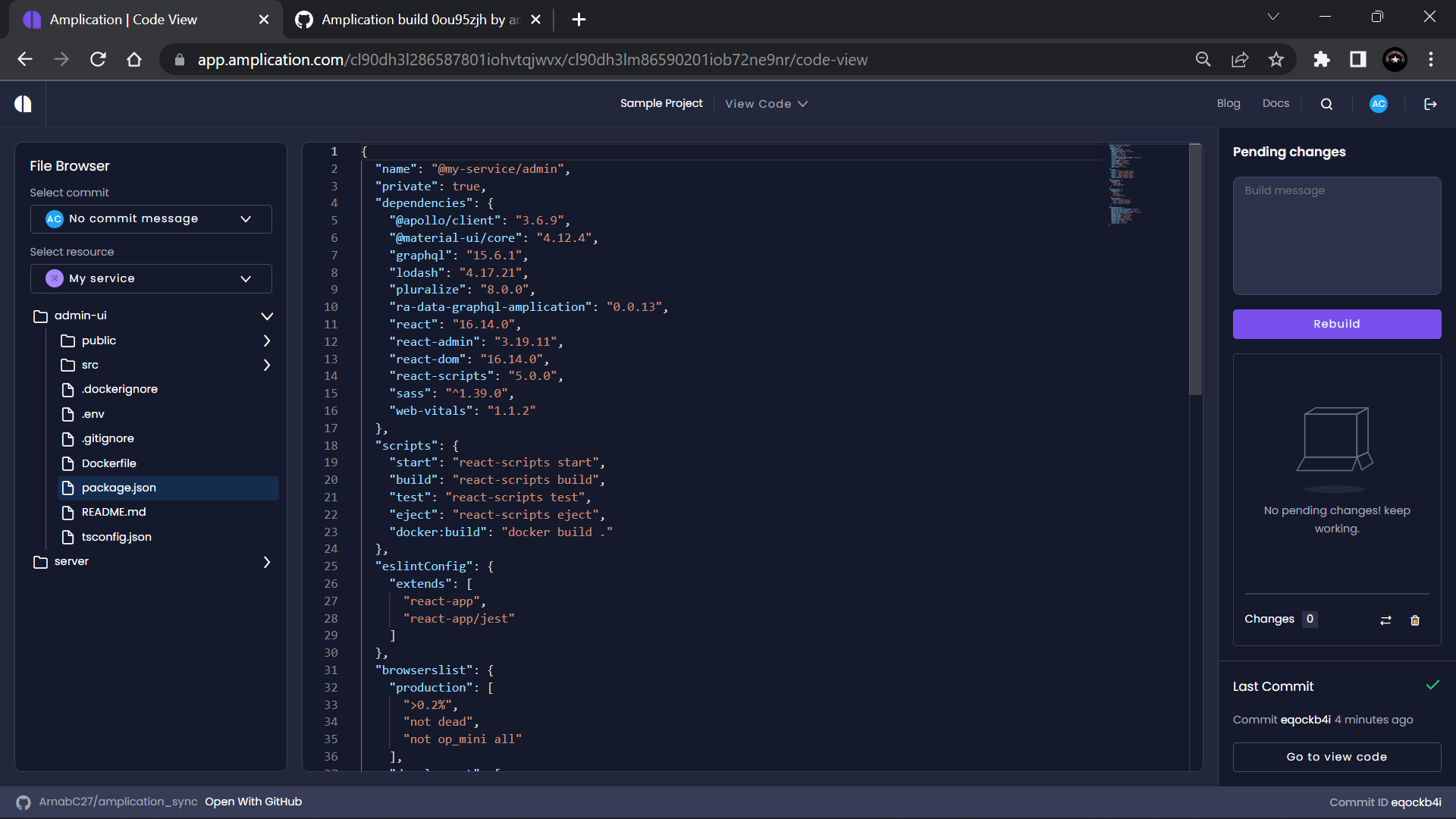Screen dimensions: 1456x819
Task: Click the GitHub icon beside Open With GitHub
Action: pyautogui.click(x=23, y=802)
